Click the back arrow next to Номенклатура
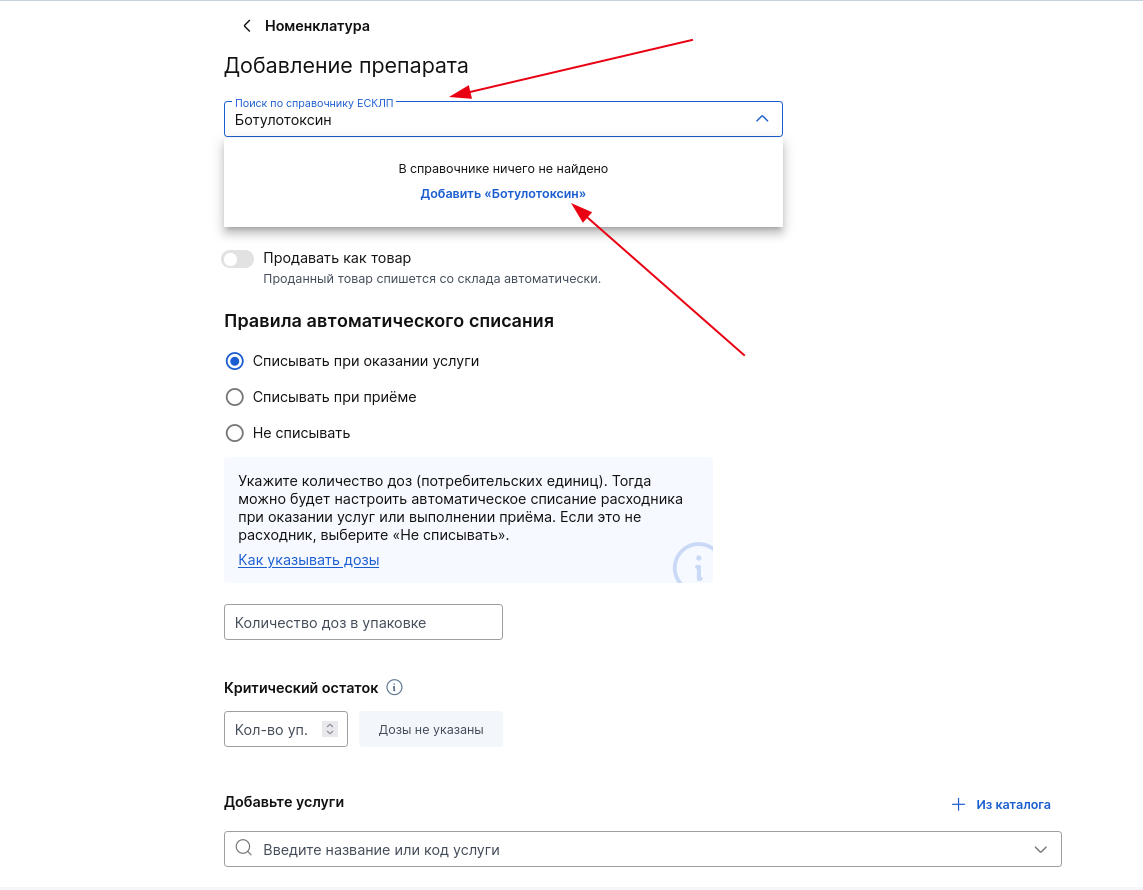 click(247, 26)
